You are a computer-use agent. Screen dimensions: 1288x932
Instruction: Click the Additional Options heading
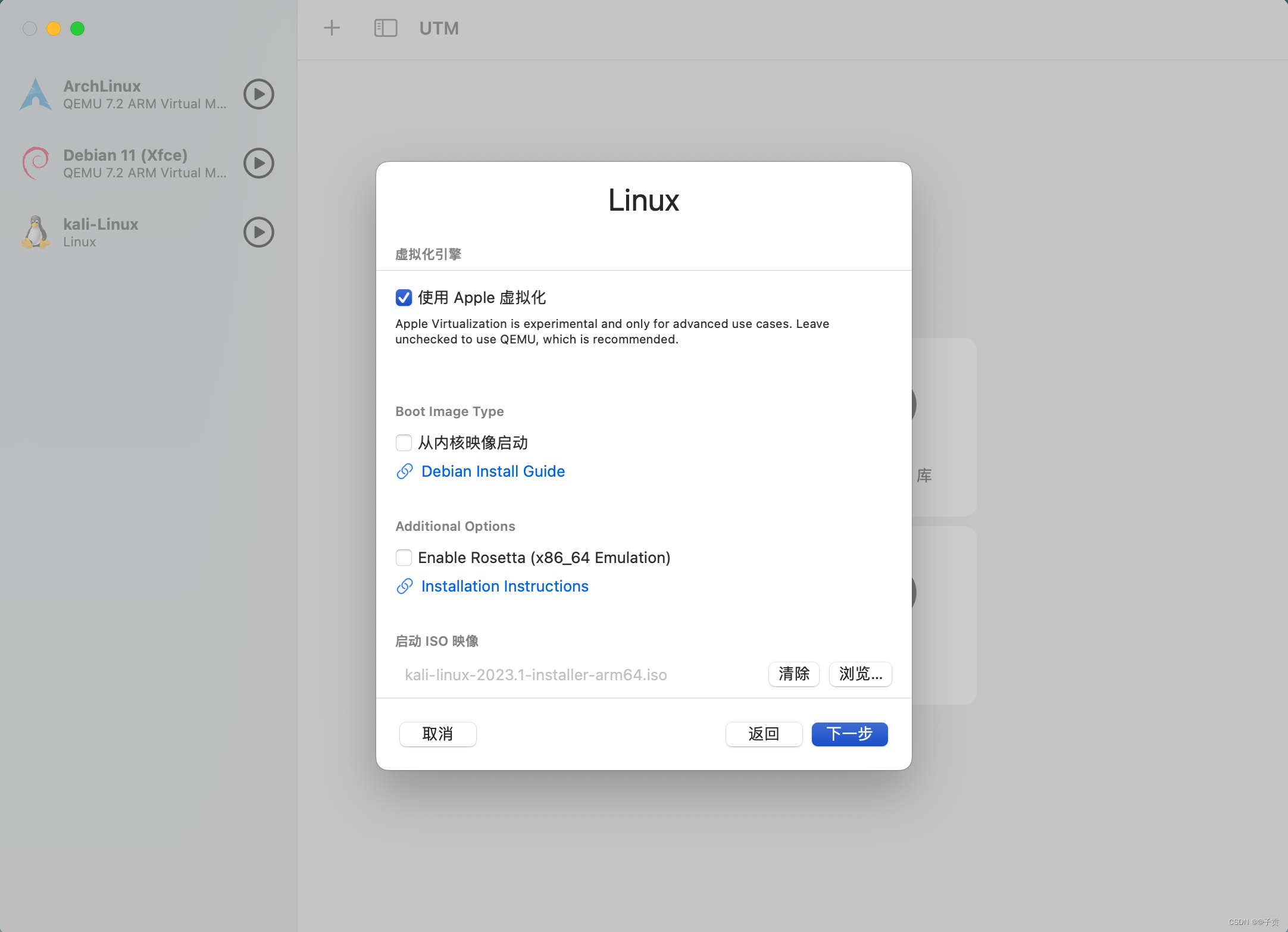tap(455, 527)
